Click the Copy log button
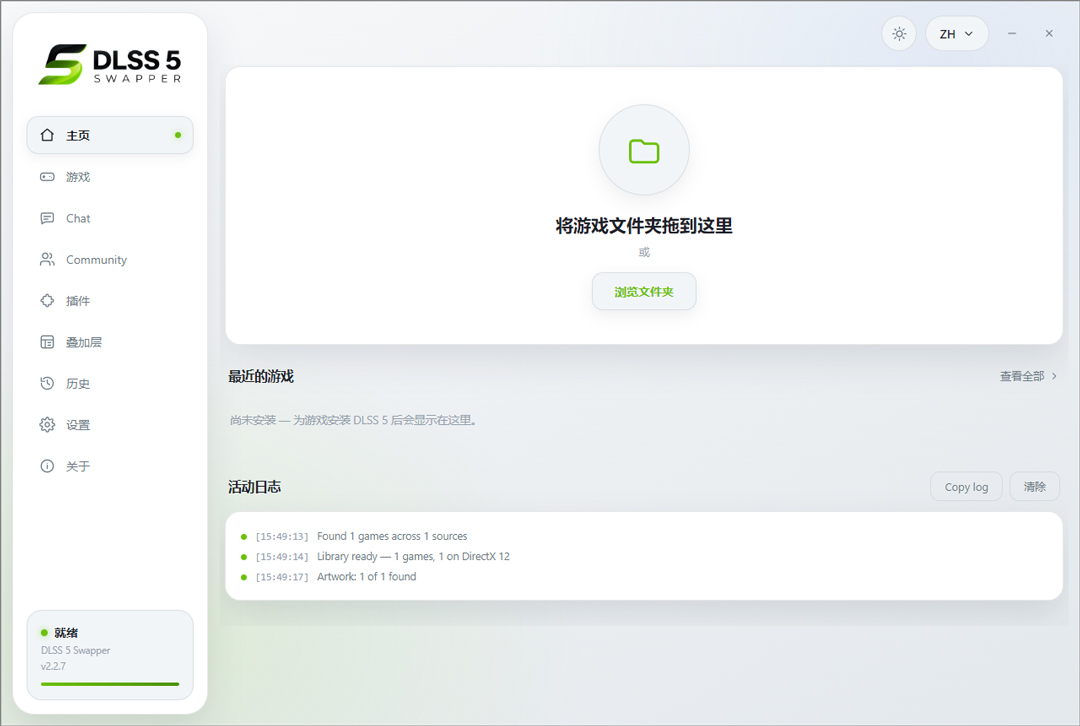This screenshot has height=726, width=1080. point(966,487)
